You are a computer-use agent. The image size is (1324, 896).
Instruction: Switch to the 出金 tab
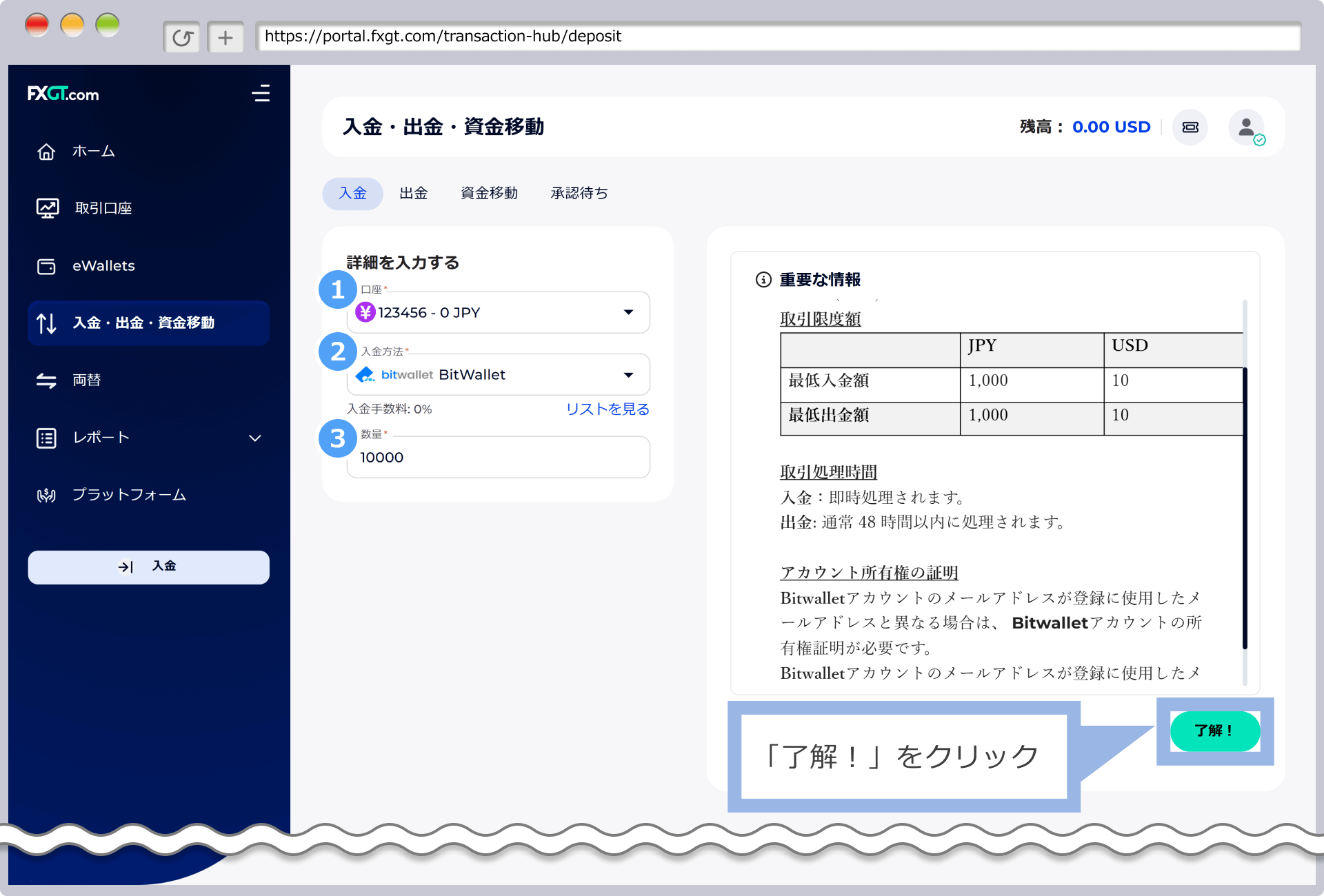click(414, 194)
